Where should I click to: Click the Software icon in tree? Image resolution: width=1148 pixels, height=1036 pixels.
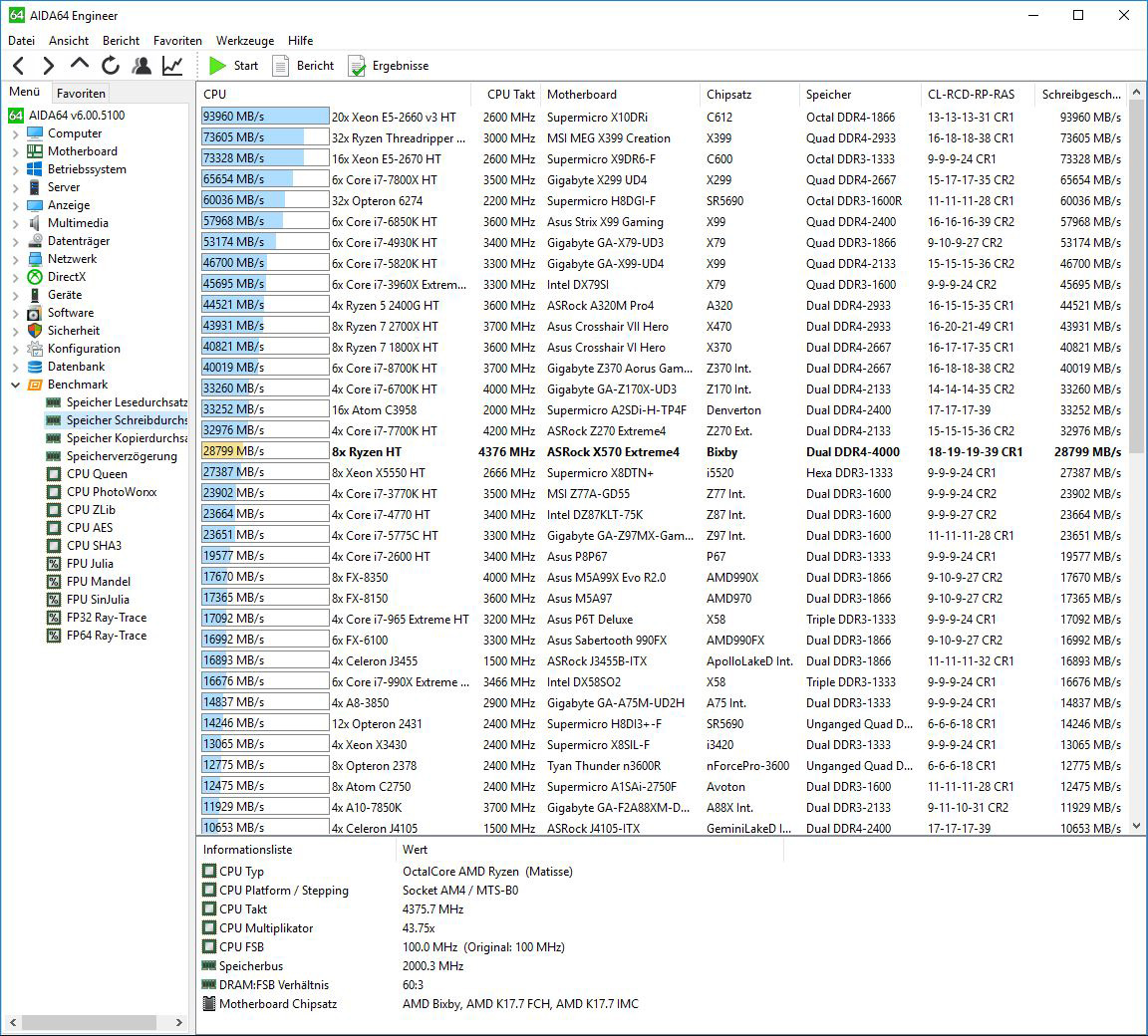point(35,313)
